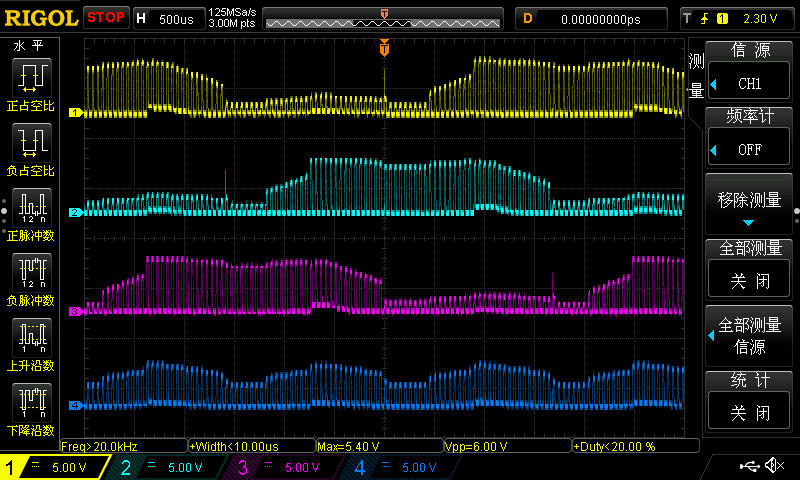
Task: Toggle all measurements (全部测量) 关闭 setting
Action: click(750, 280)
